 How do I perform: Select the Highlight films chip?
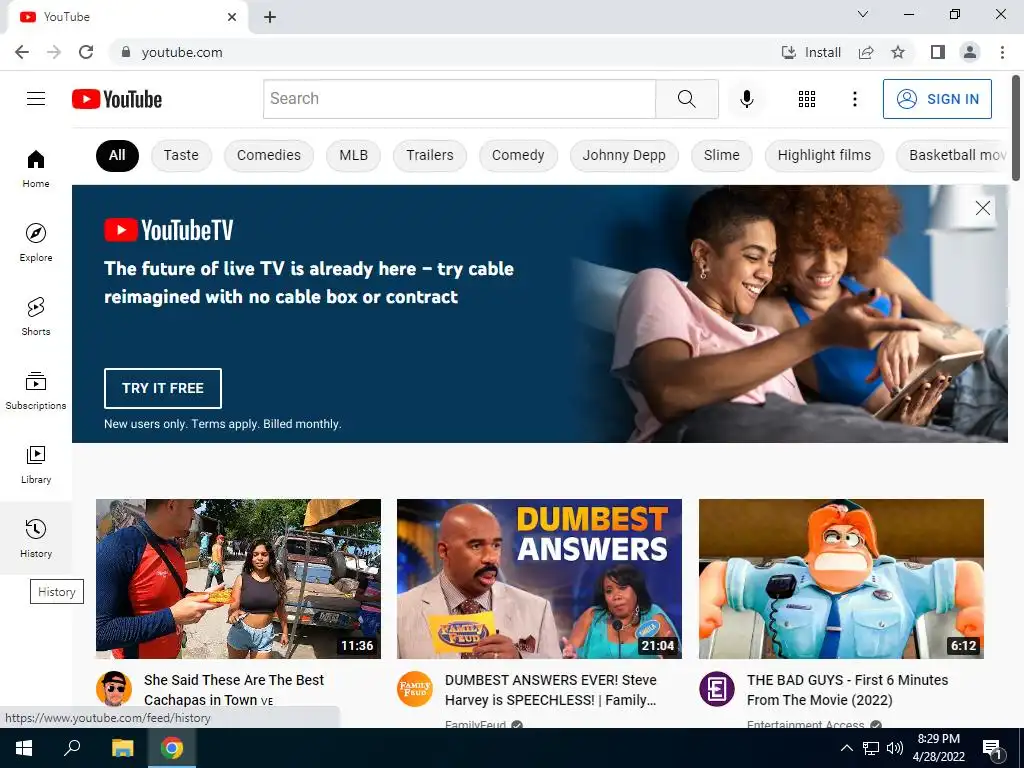tap(824, 155)
